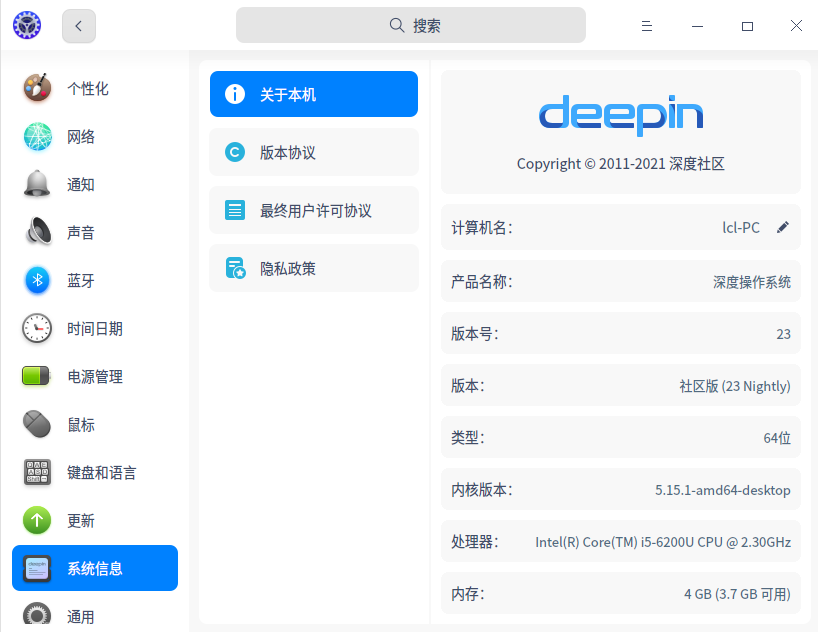Click the back navigation arrow
Image resolution: width=818 pixels, height=632 pixels.
(x=78, y=25)
